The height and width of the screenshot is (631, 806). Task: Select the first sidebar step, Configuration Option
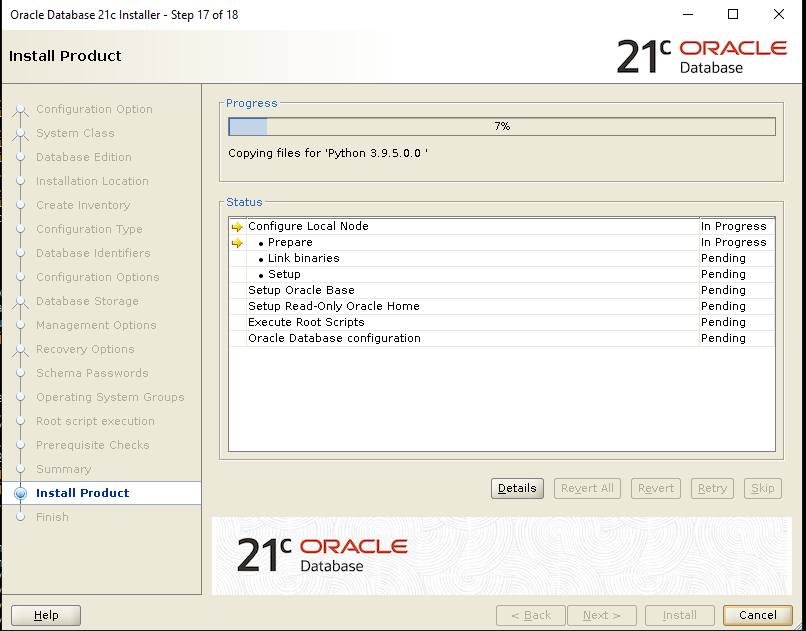tap(94, 109)
